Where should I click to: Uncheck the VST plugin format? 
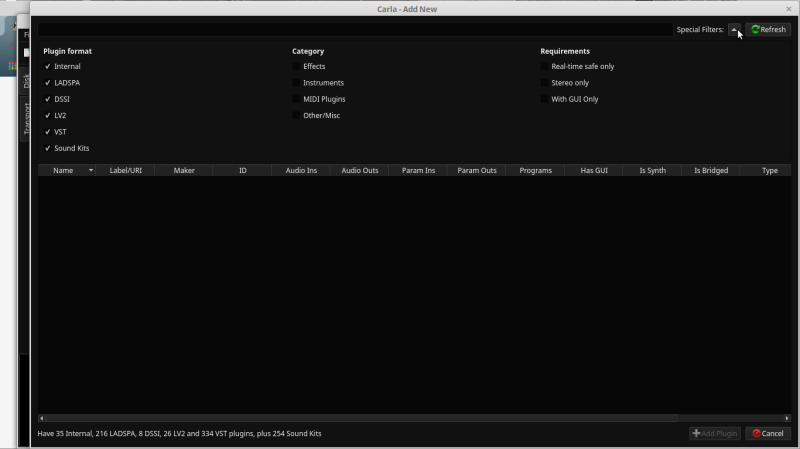(56, 132)
